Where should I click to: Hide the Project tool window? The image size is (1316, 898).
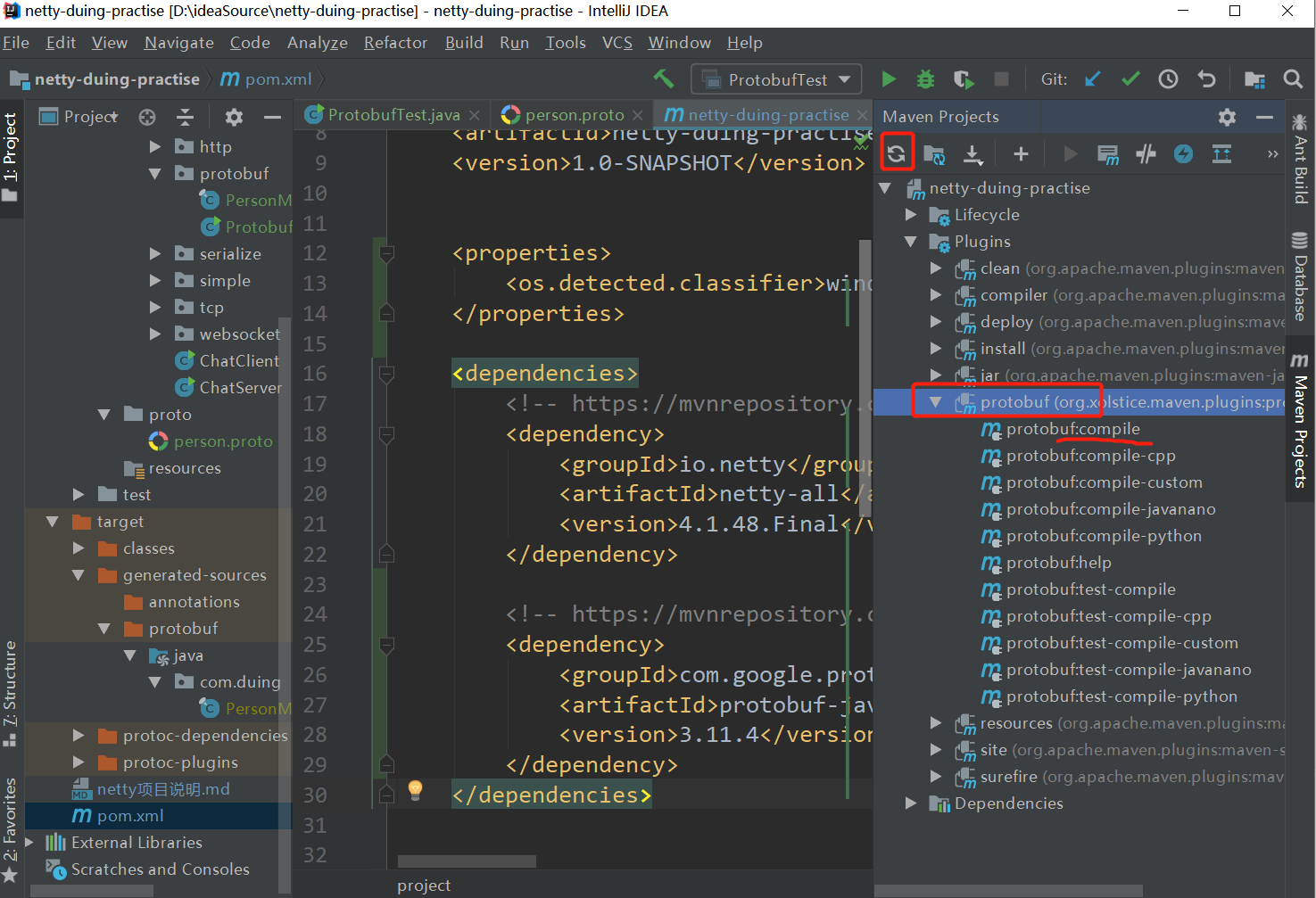(x=272, y=117)
